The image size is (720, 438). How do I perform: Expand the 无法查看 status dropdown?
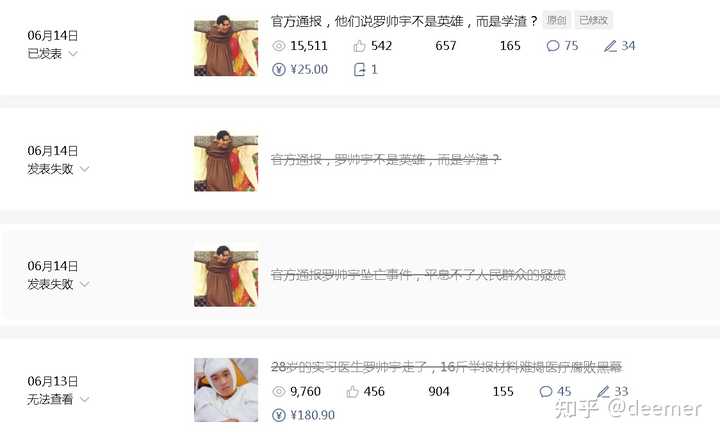[x=84, y=400]
